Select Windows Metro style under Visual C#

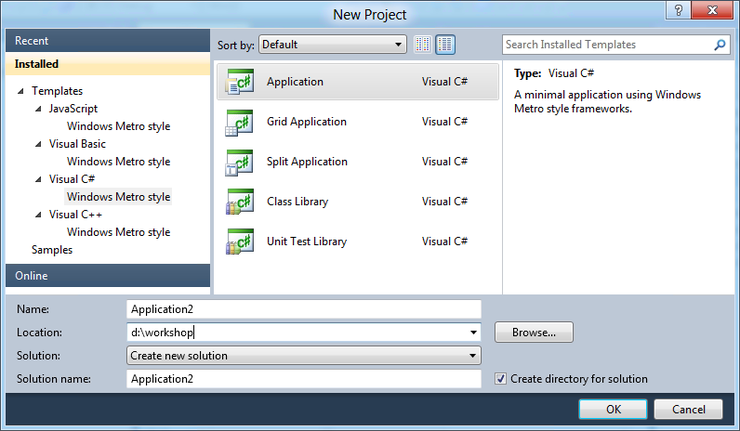118,197
